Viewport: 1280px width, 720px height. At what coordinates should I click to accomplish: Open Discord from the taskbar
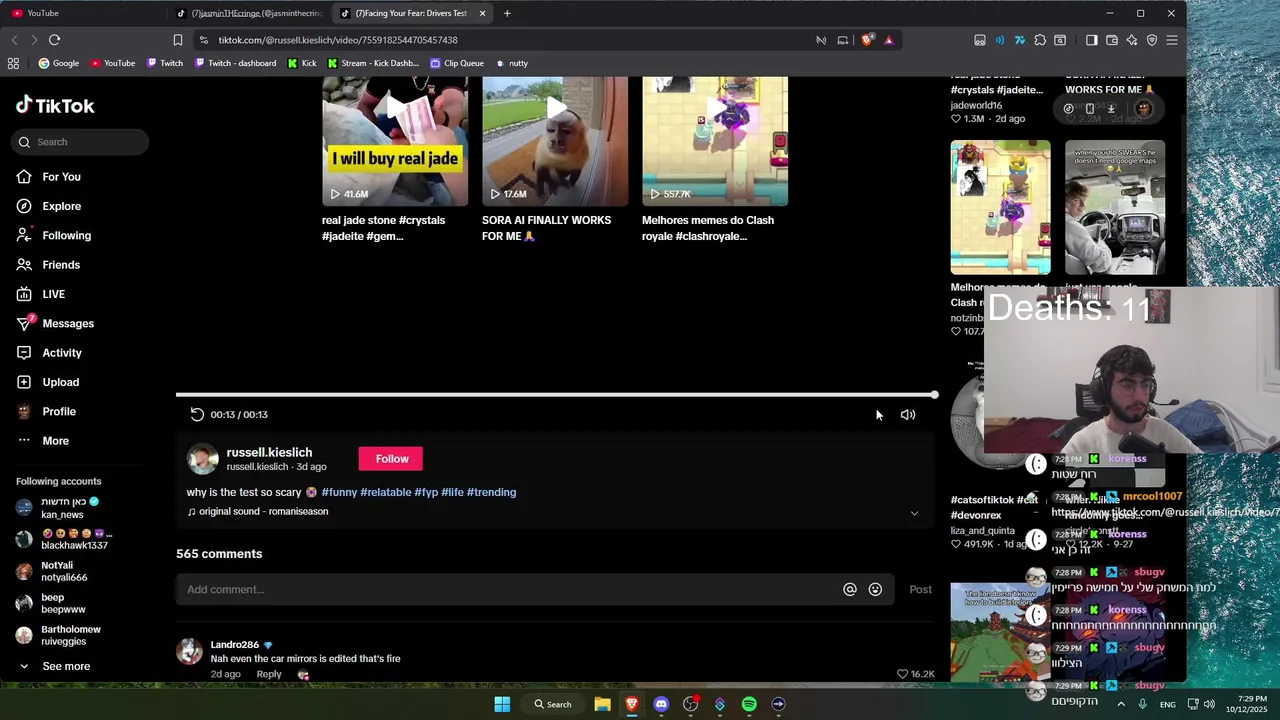pos(661,704)
